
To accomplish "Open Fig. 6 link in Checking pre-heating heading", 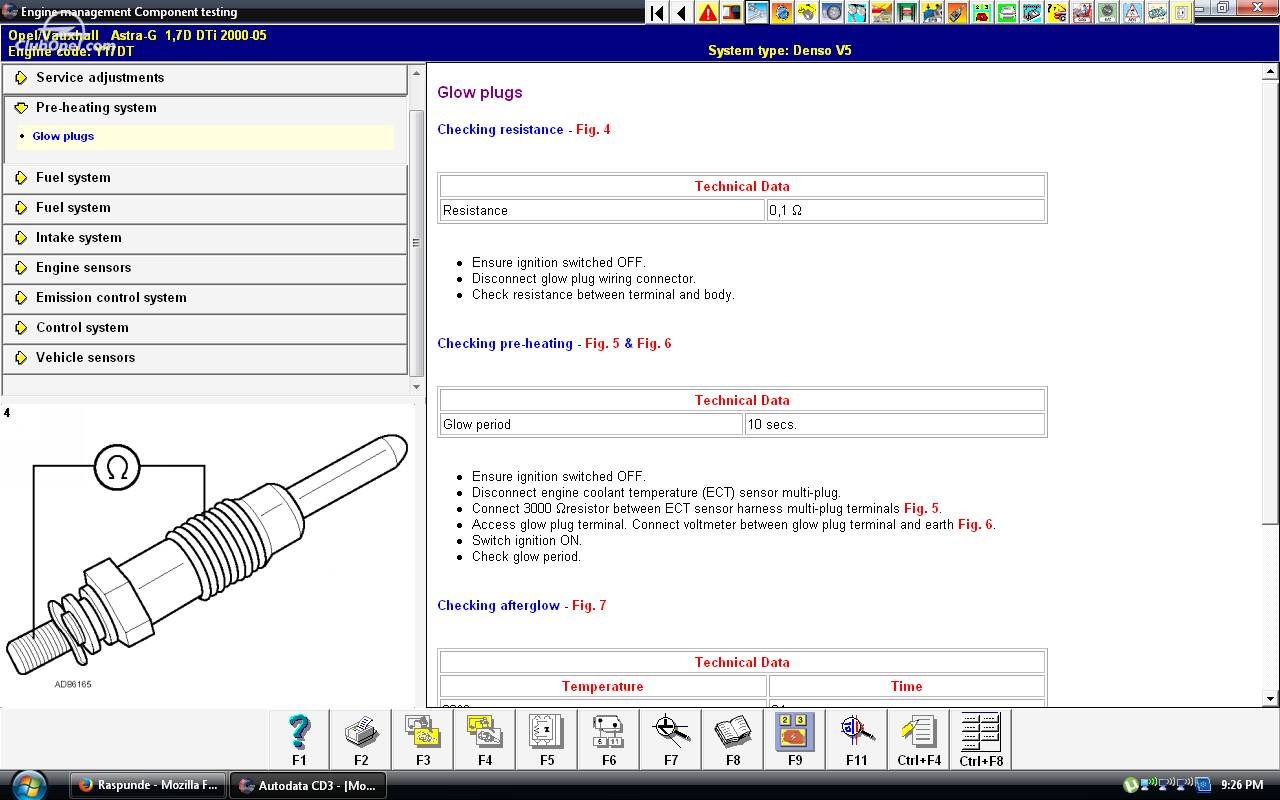I will (x=654, y=343).
